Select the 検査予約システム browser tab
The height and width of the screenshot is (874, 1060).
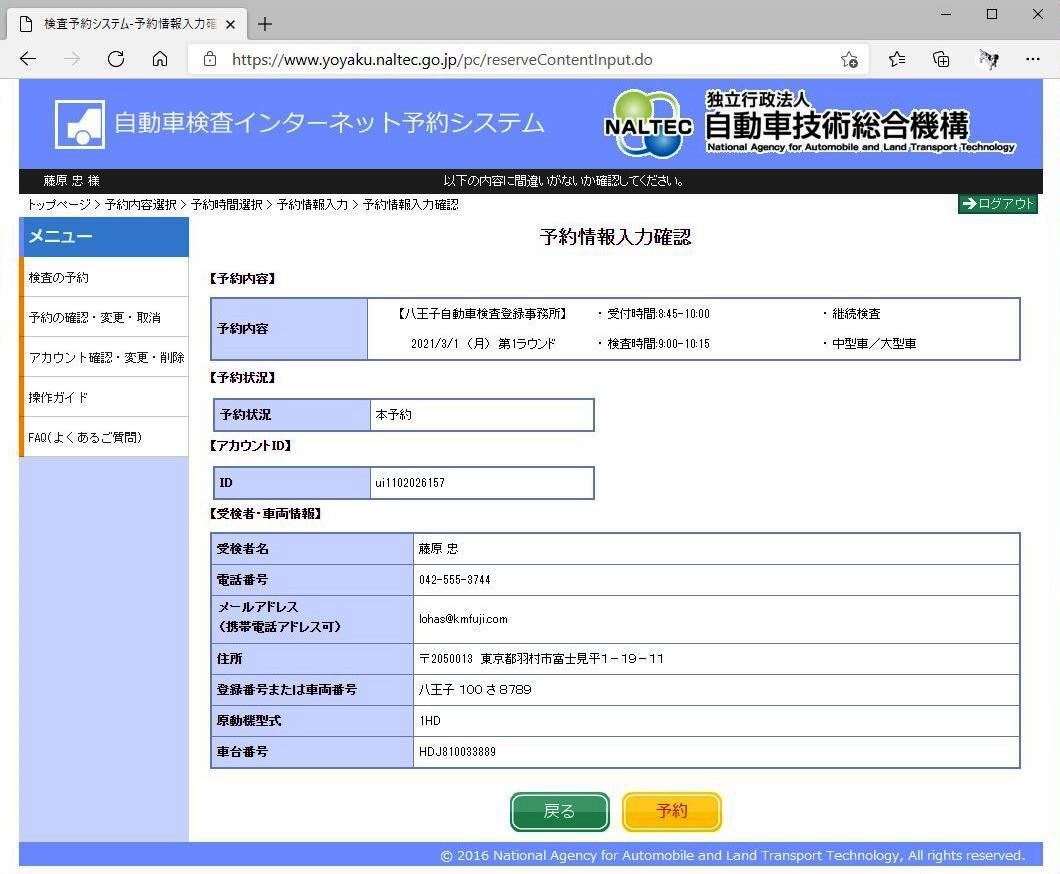[x=127, y=24]
